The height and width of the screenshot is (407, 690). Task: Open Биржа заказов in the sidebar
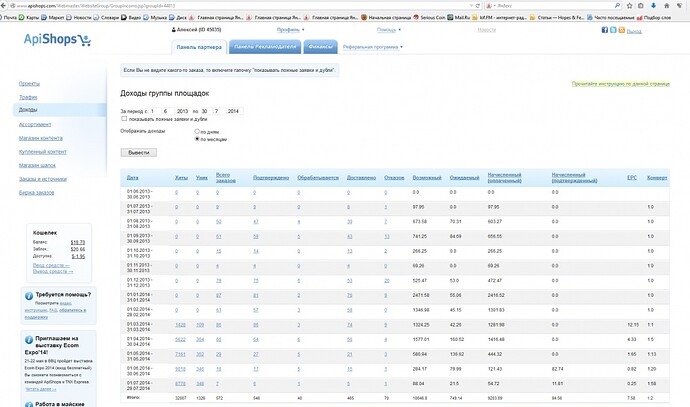coord(37,193)
